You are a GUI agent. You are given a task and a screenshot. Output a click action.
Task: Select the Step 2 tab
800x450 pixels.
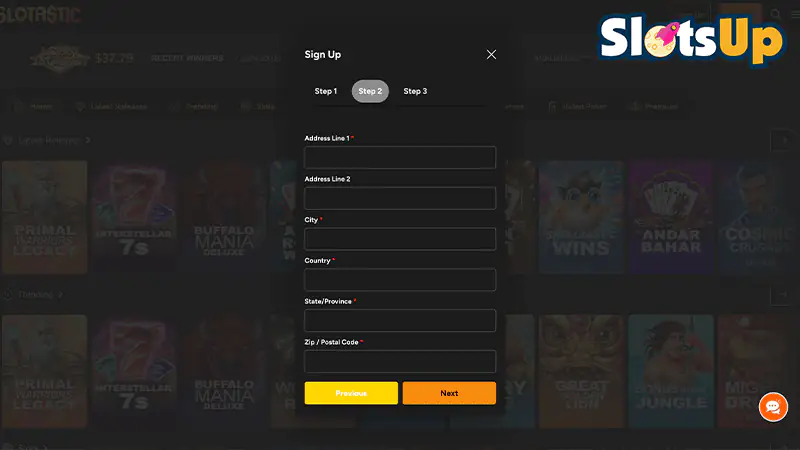pyautogui.click(x=370, y=91)
